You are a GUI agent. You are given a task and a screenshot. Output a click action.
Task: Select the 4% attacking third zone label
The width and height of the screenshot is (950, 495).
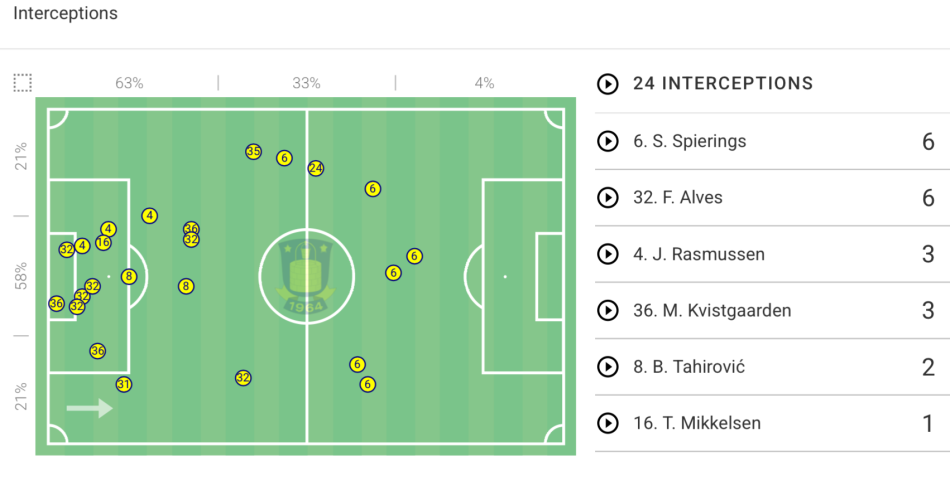(x=484, y=83)
